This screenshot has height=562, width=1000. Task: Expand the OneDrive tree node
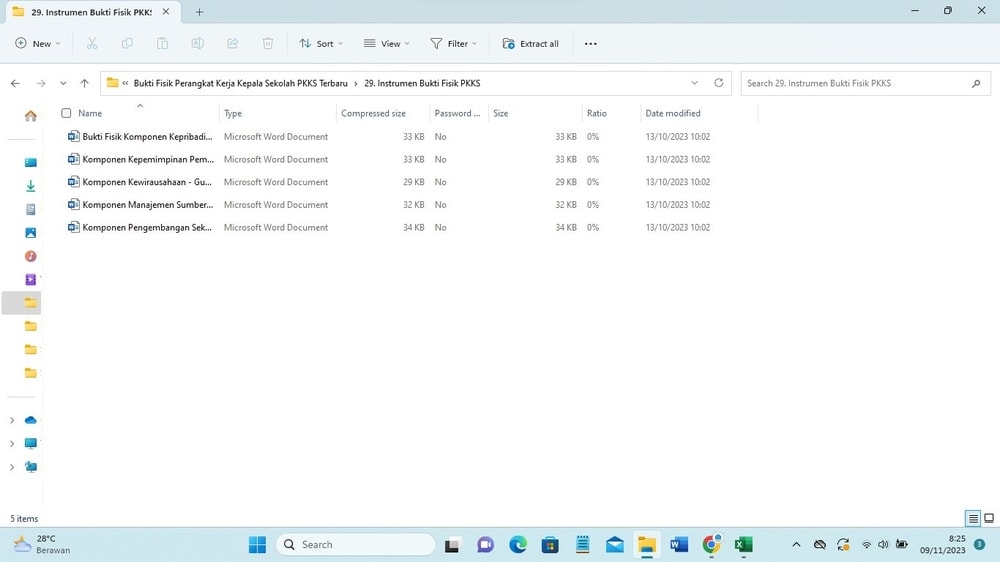[12, 420]
